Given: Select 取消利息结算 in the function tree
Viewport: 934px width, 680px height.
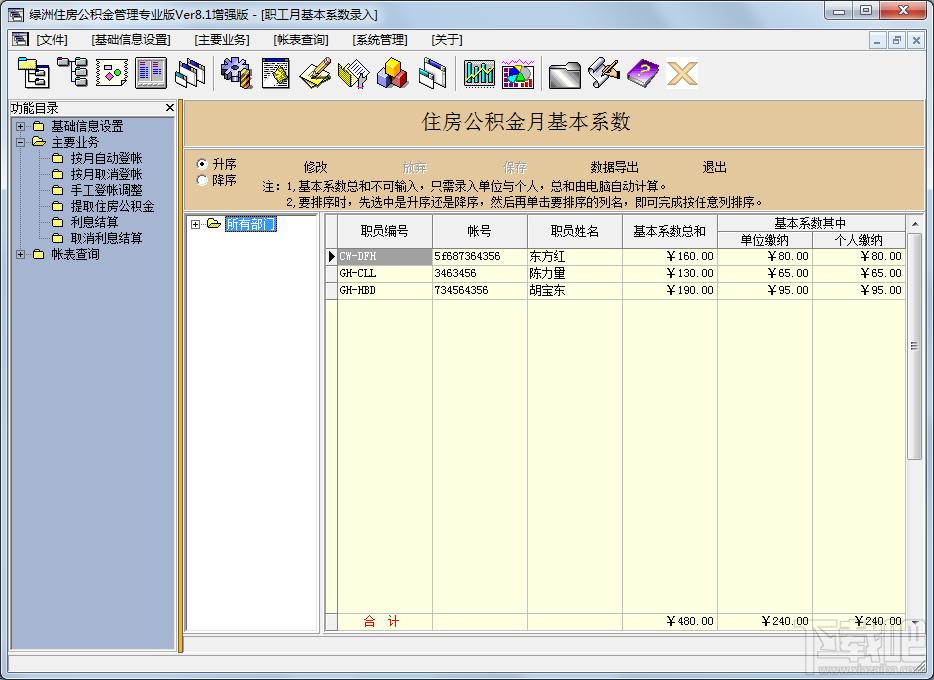Looking at the screenshot, I should [x=106, y=238].
